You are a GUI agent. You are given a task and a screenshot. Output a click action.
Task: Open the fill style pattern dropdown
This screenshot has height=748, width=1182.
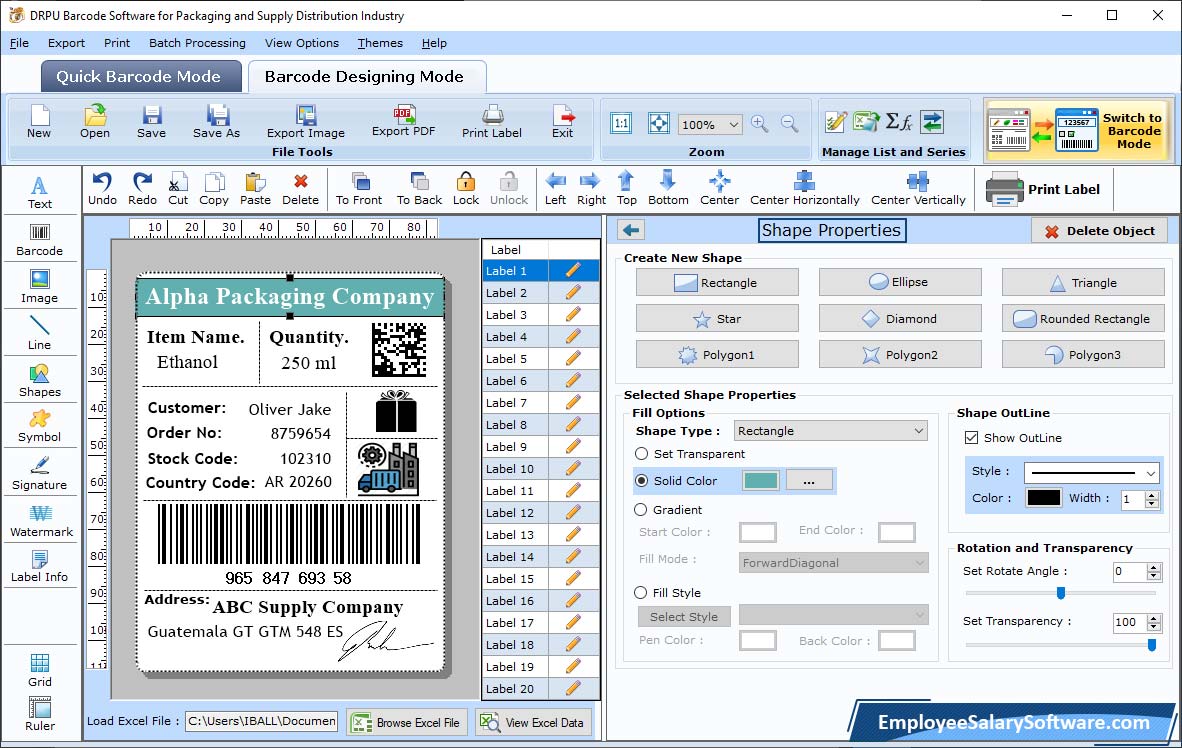[x=833, y=615]
